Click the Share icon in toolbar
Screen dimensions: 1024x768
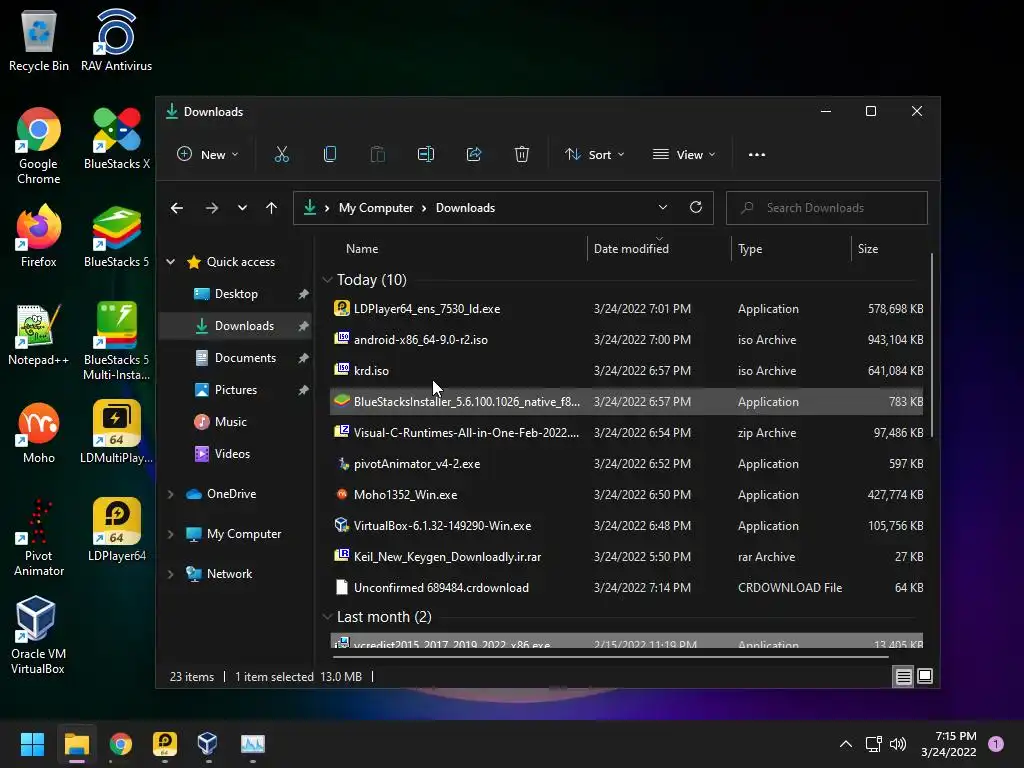(474, 155)
